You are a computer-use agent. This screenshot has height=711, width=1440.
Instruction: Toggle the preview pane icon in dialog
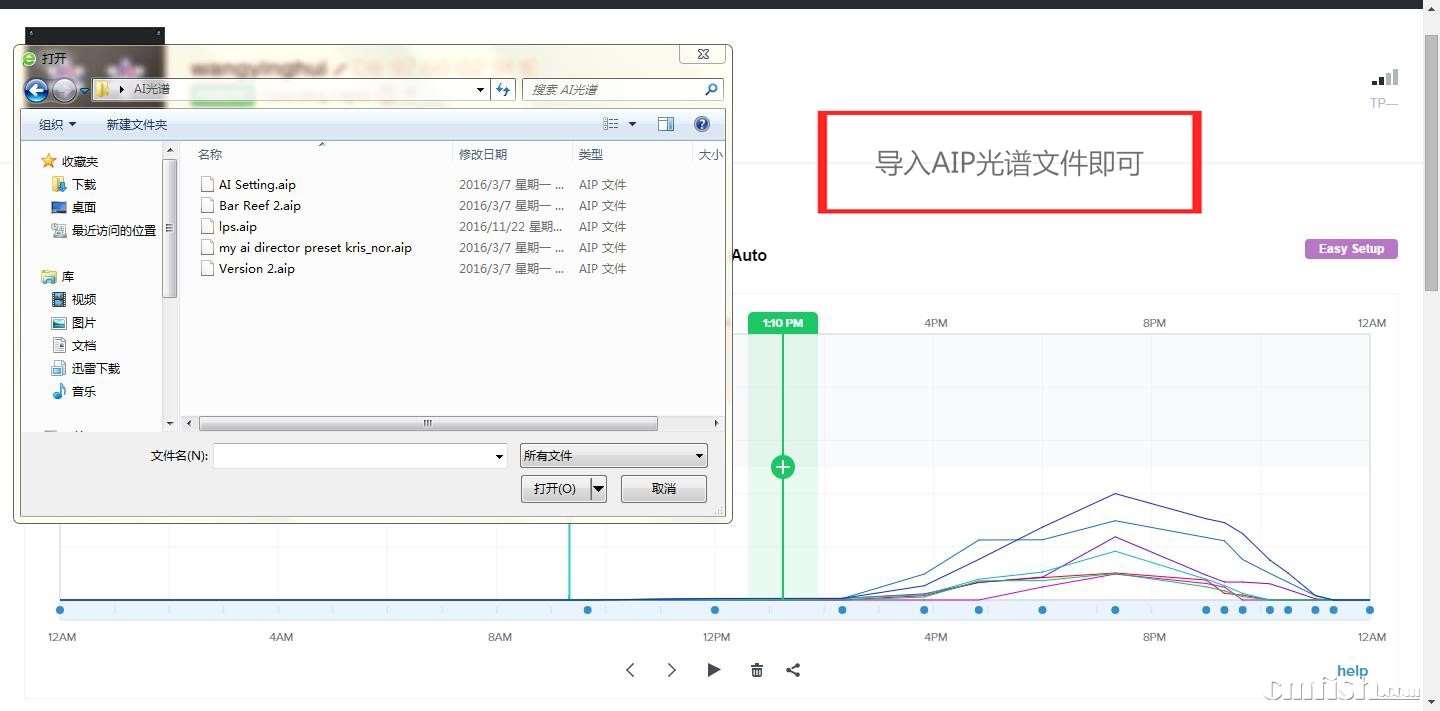coord(666,124)
